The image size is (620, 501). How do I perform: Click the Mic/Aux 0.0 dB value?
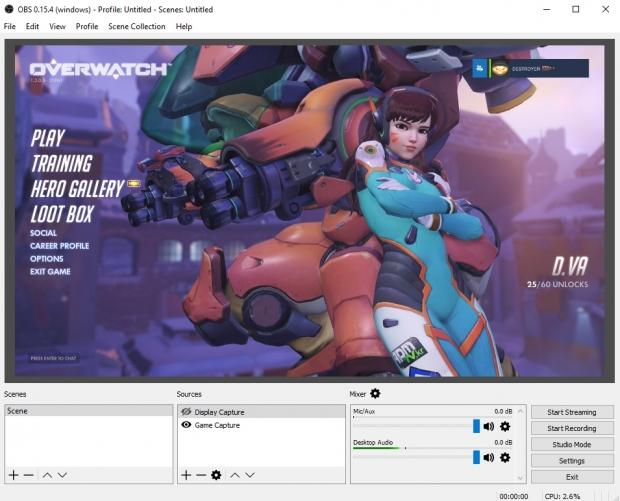(503, 411)
